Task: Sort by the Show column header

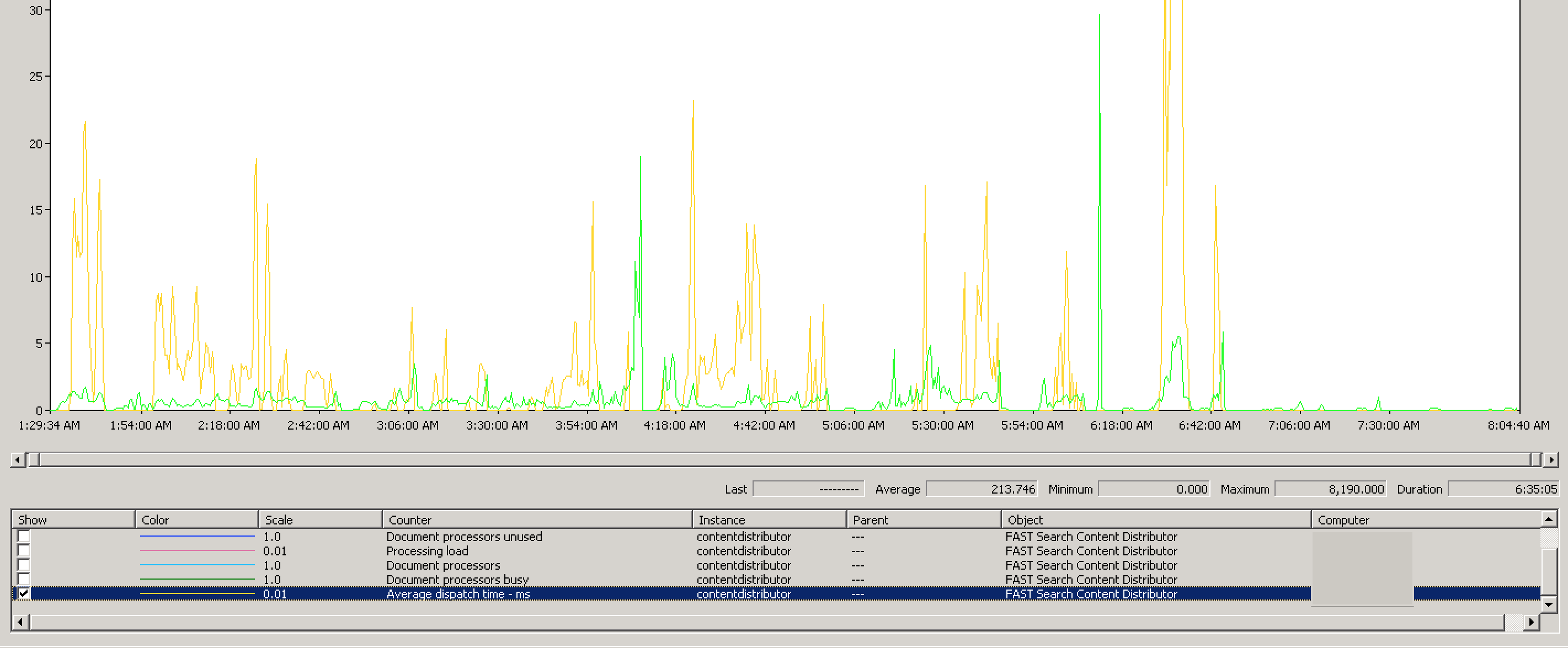Action: 73,520
